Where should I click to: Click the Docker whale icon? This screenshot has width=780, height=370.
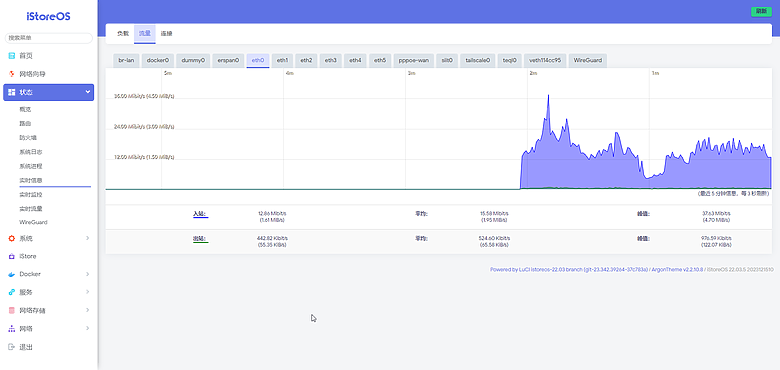(12, 274)
